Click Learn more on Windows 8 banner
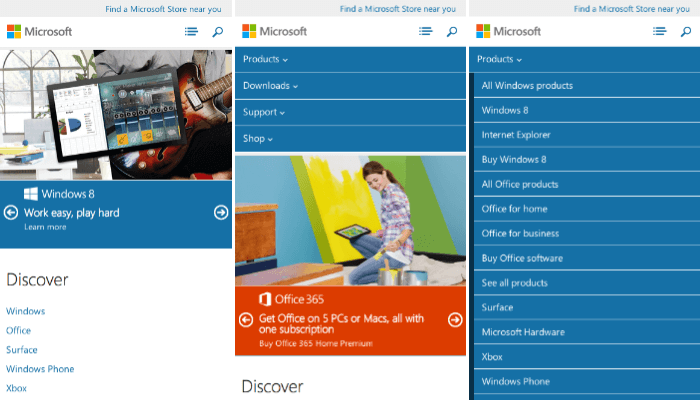 45,227
